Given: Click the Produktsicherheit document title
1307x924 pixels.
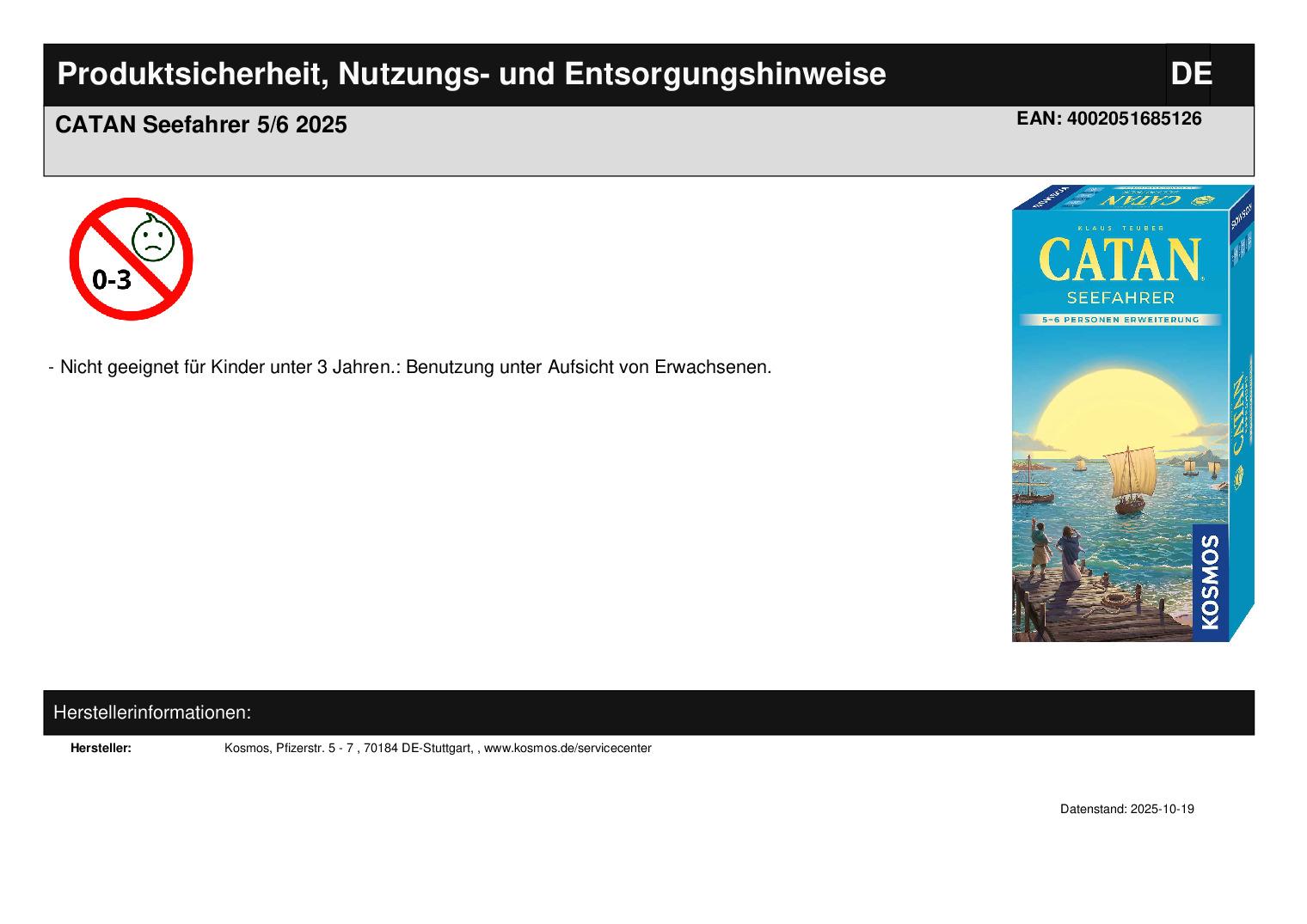Looking at the screenshot, I should (x=471, y=75).
